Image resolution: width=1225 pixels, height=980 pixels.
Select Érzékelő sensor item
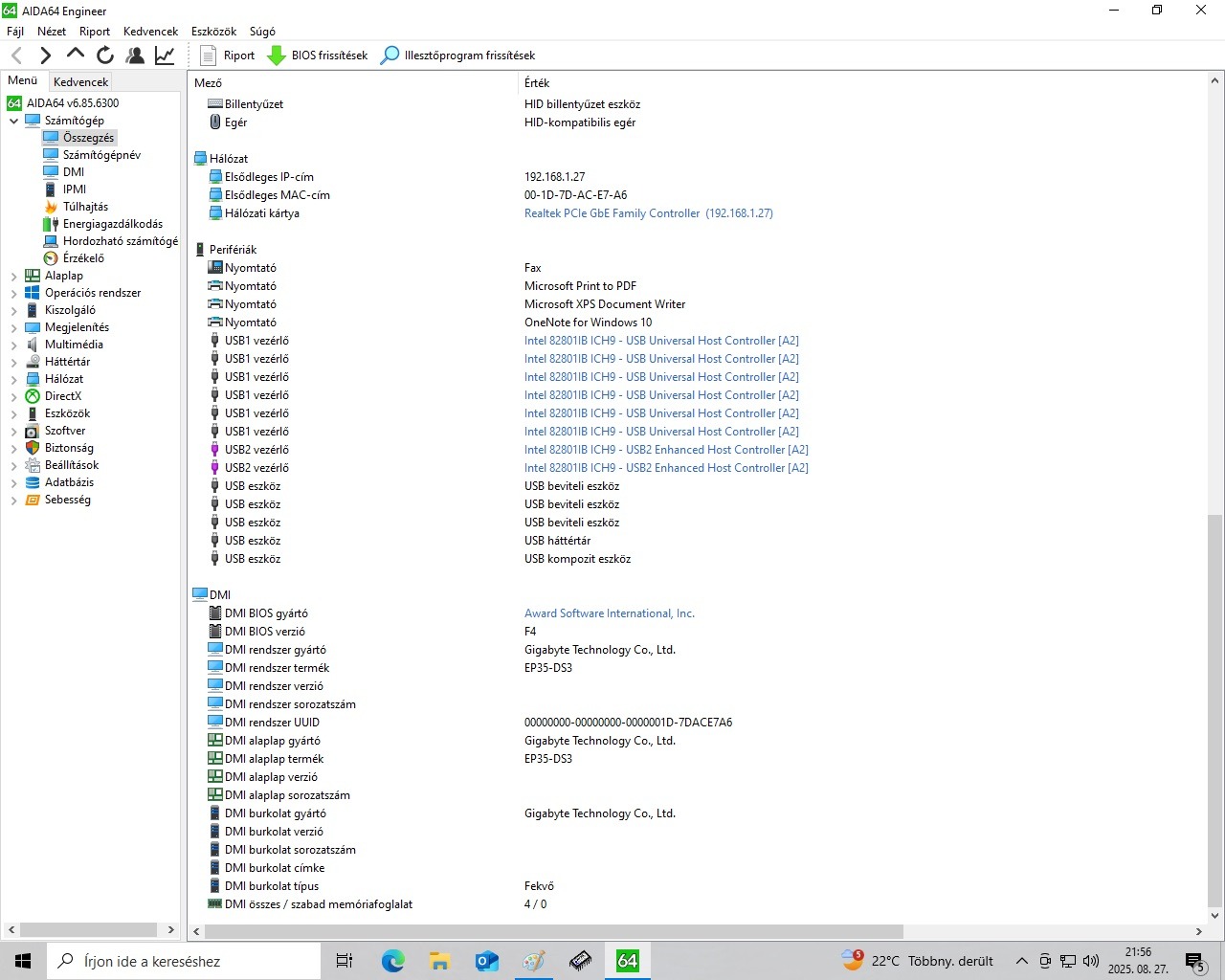(x=83, y=258)
